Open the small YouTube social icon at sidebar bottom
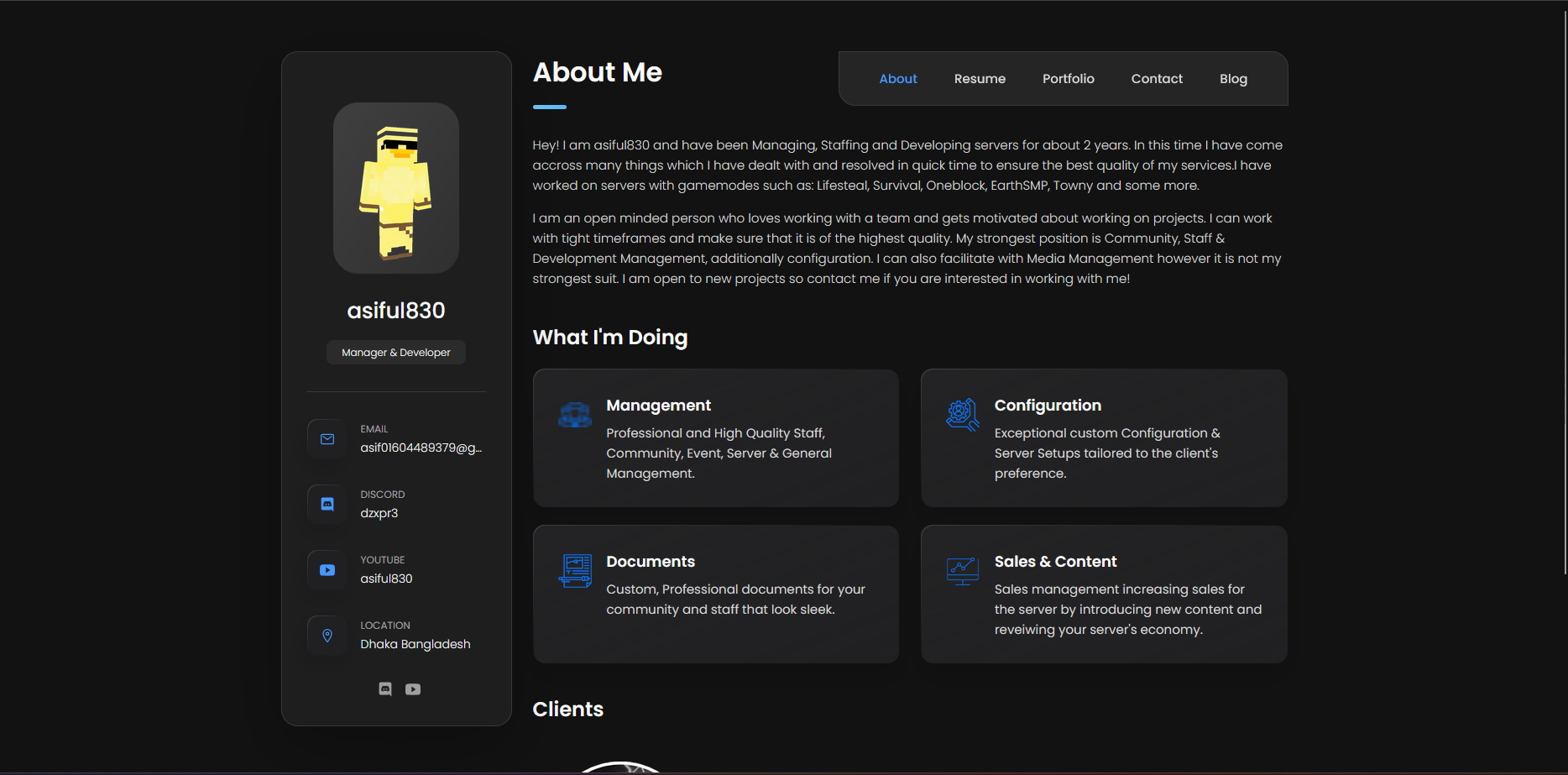Image resolution: width=1568 pixels, height=775 pixels. [x=413, y=689]
